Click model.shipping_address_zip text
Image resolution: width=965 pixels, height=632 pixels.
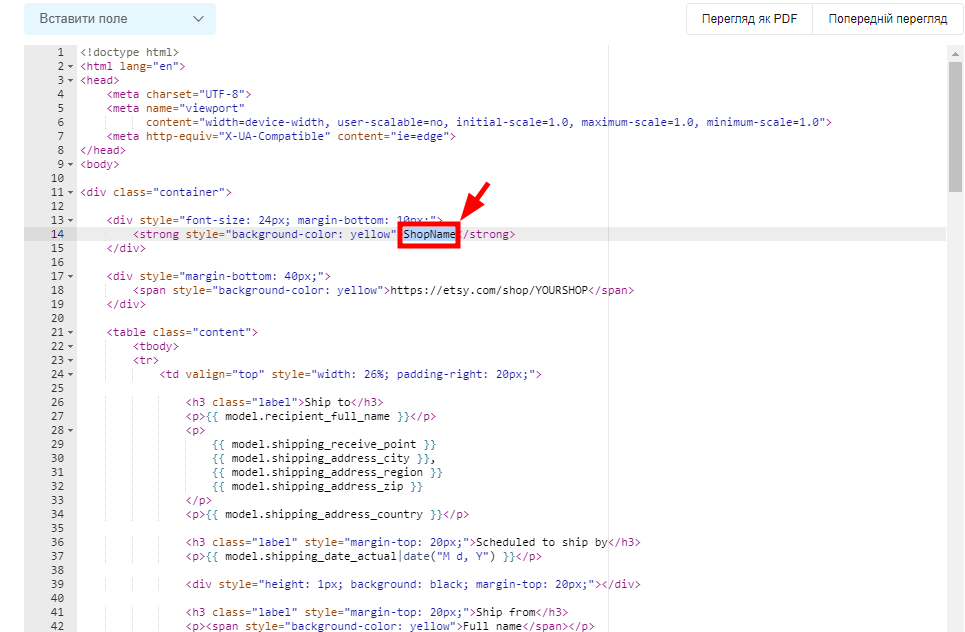317,486
